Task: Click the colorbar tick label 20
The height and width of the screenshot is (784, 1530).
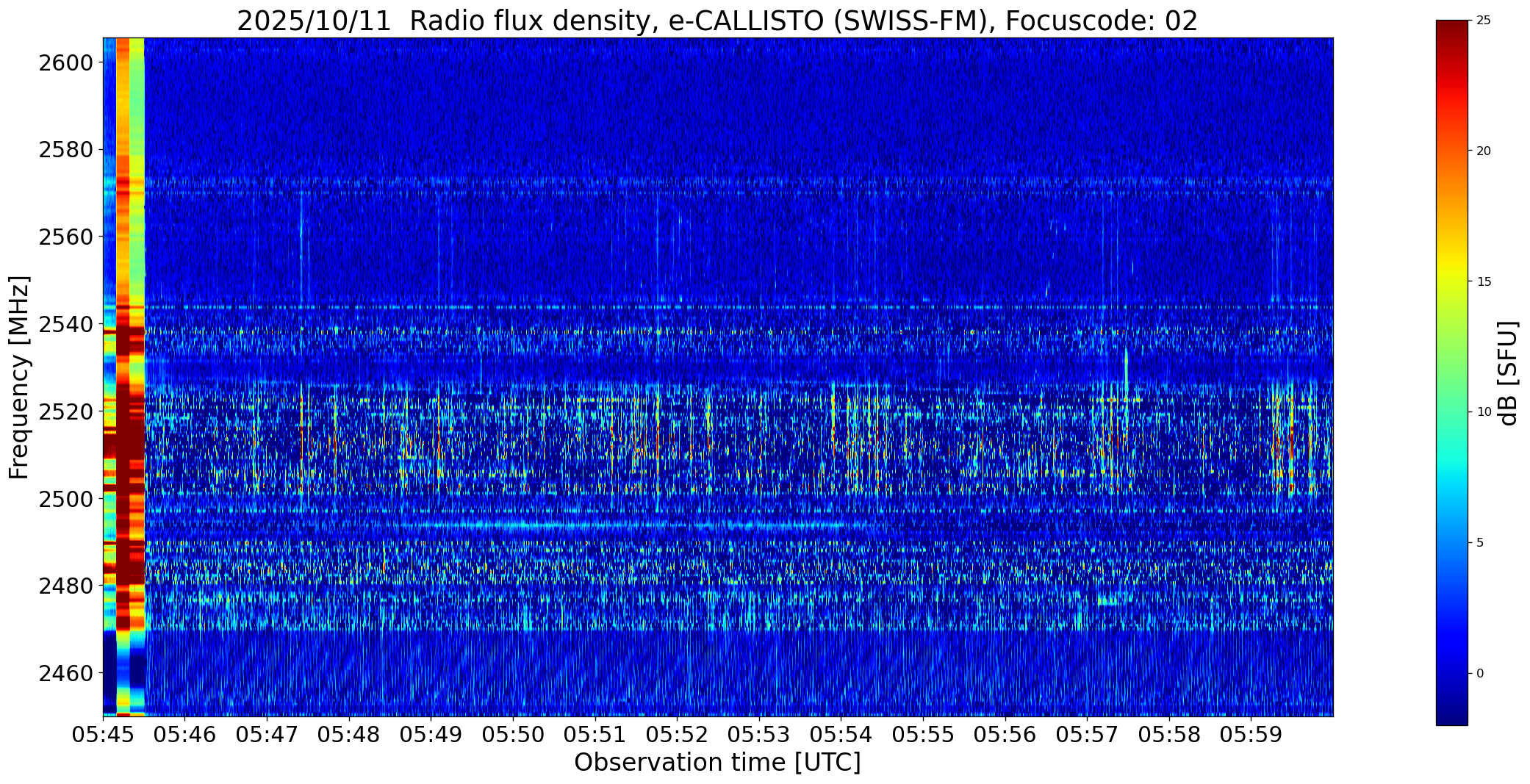Action: pyautogui.click(x=1484, y=151)
